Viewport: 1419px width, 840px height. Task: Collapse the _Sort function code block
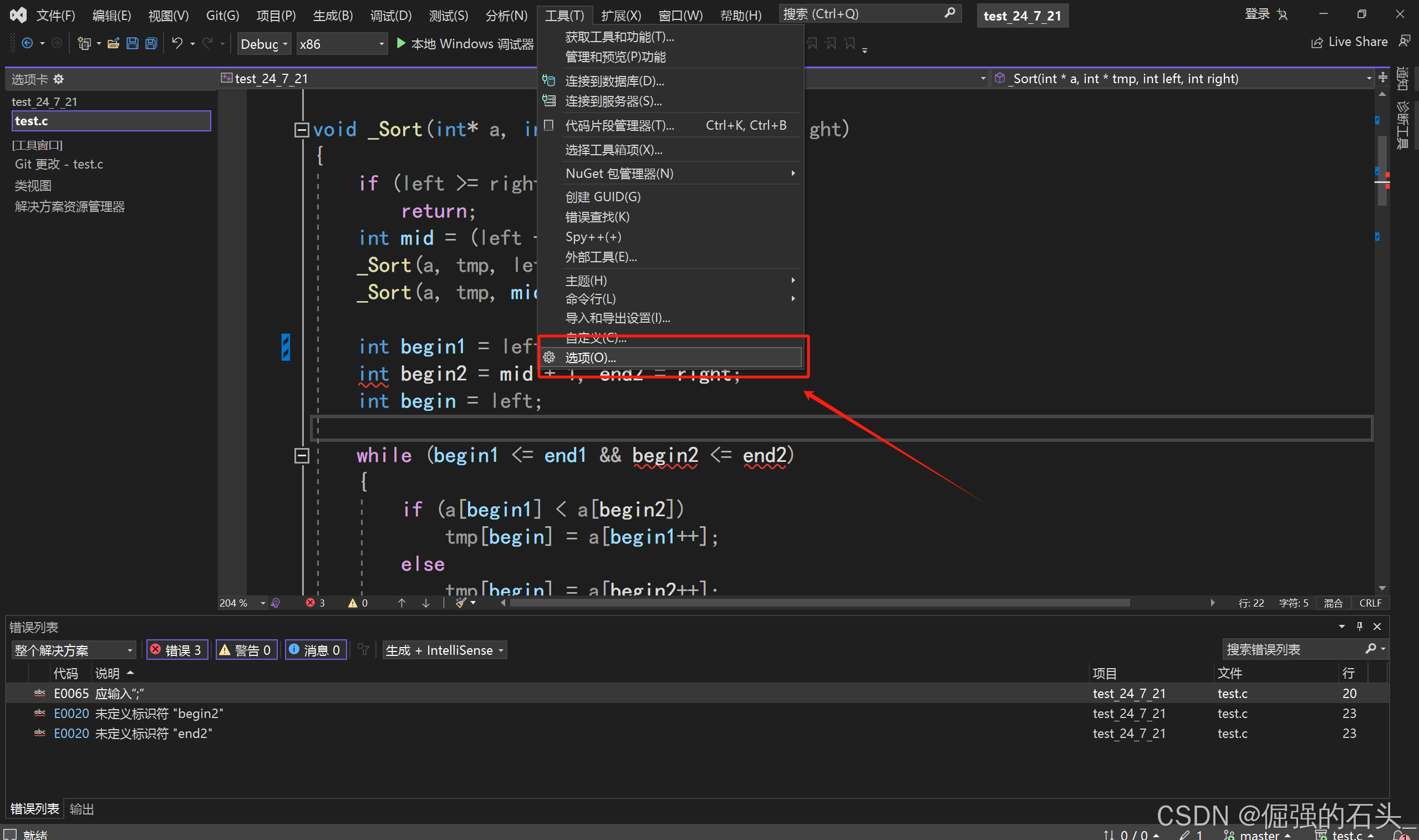pyautogui.click(x=302, y=130)
